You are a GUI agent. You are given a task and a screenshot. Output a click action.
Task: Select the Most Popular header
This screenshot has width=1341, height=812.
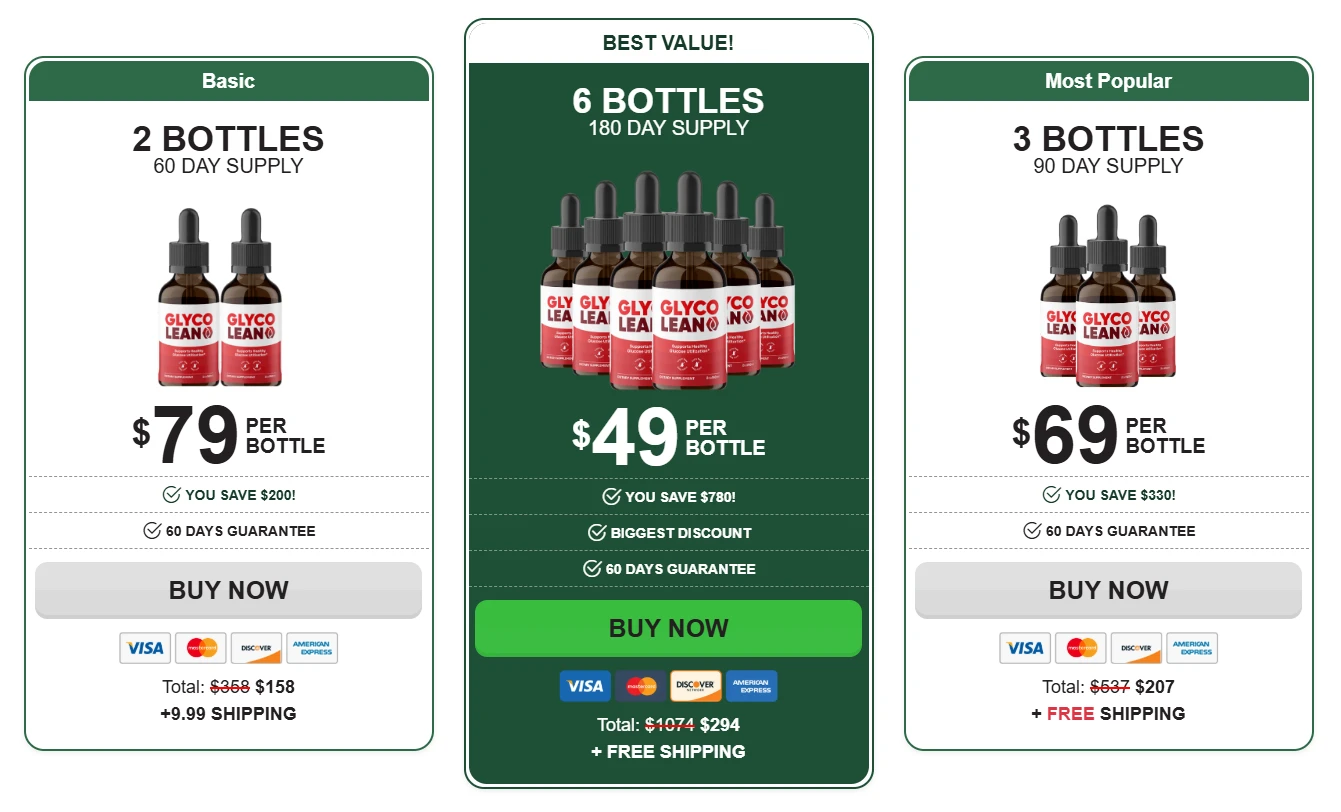click(1109, 81)
